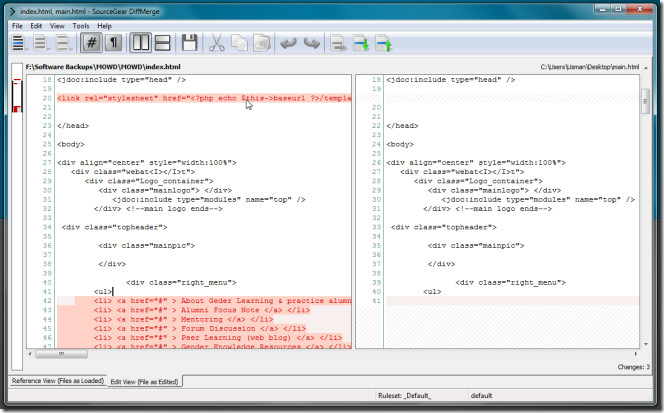Select the Show All Lines toolbar icon
The image size is (664, 413).
[18, 43]
